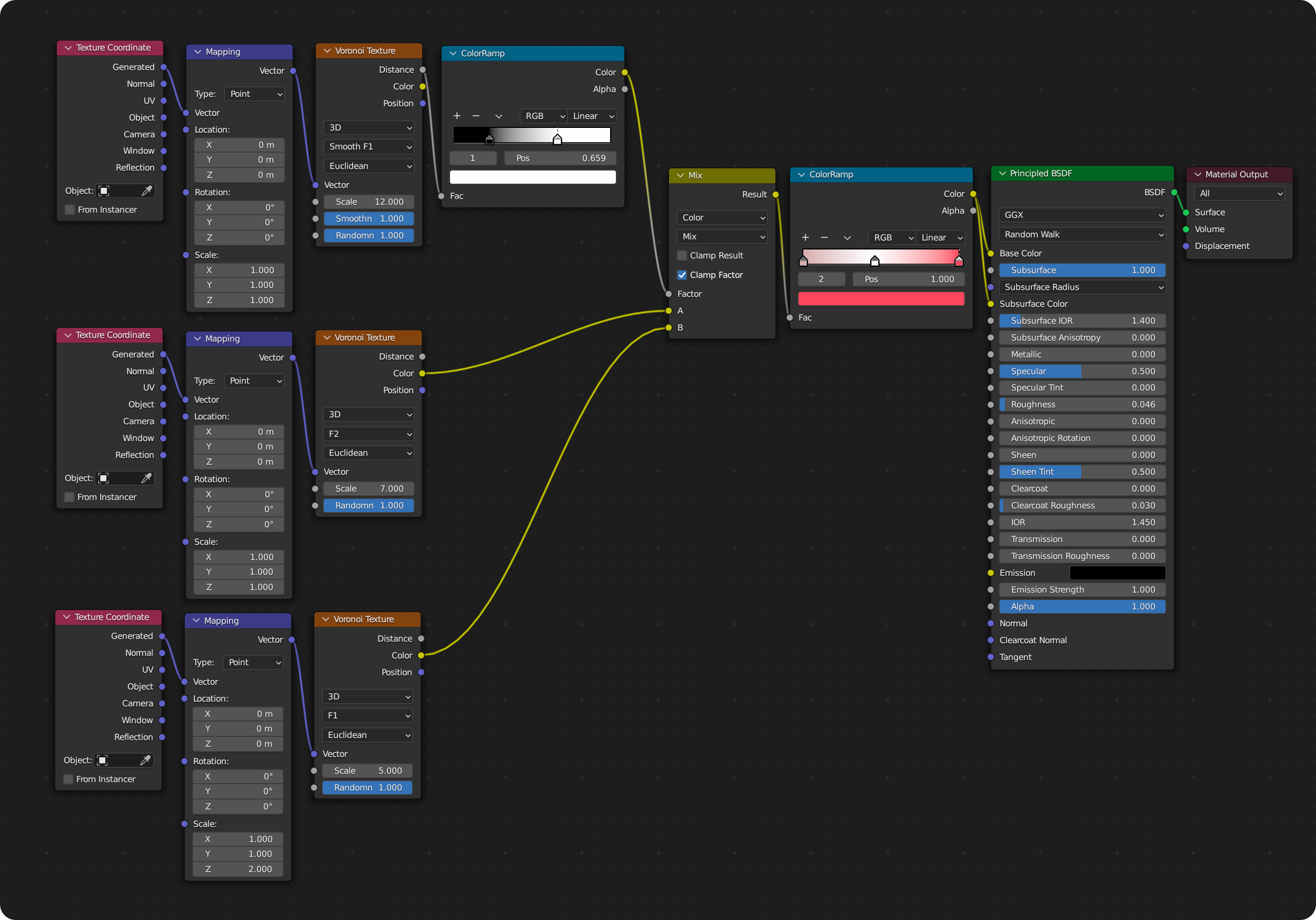Viewport: 1316px width, 920px height.
Task: Click the black Emission color swatch on Principled BSDF
Action: [x=1116, y=573]
